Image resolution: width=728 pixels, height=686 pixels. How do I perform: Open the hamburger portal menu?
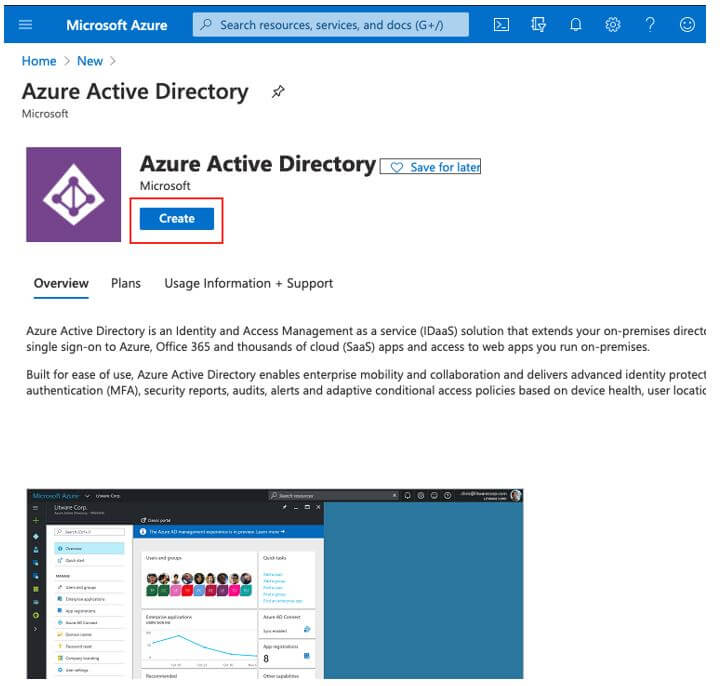click(x=25, y=24)
